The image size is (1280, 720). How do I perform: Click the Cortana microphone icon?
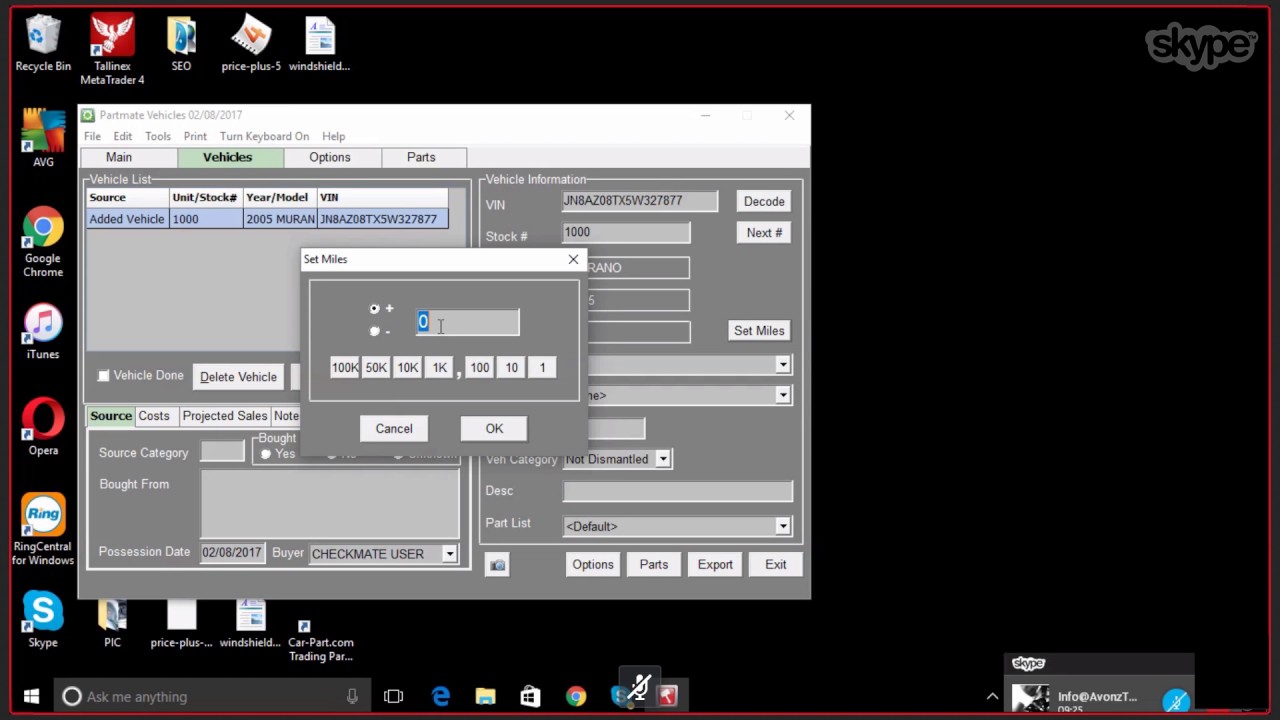coord(352,696)
